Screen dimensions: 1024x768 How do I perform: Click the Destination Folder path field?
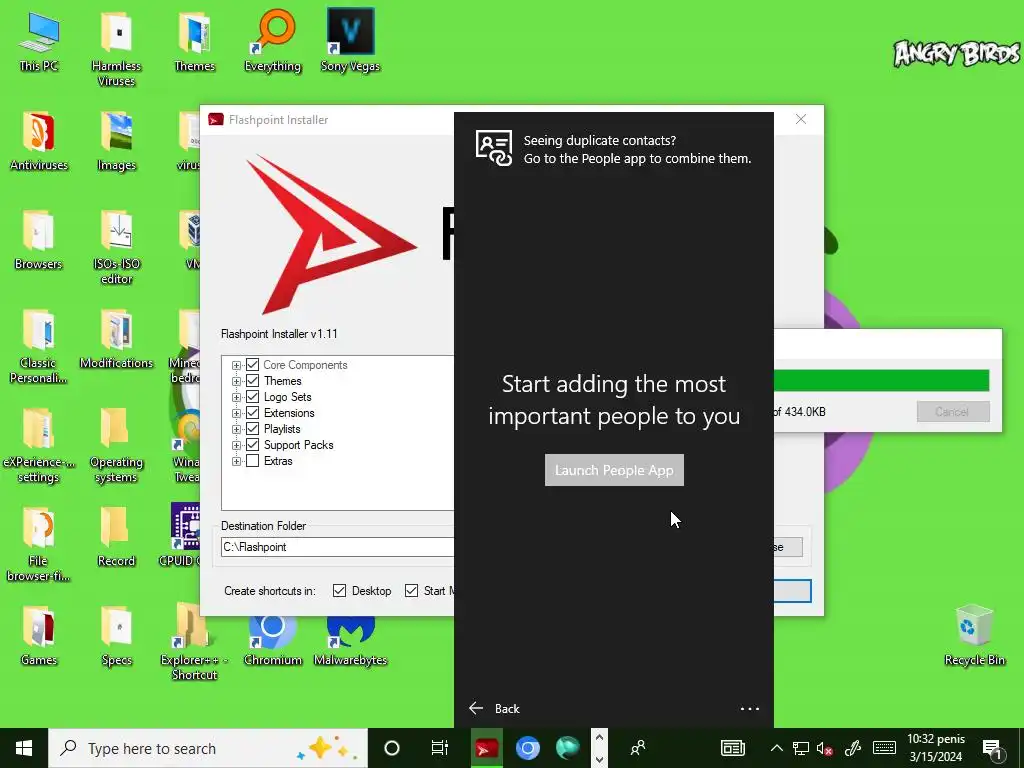pyautogui.click(x=337, y=547)
